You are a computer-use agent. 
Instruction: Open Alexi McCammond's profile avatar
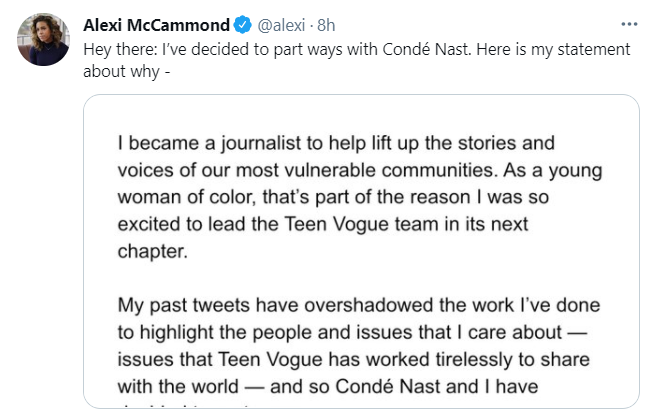43,41
